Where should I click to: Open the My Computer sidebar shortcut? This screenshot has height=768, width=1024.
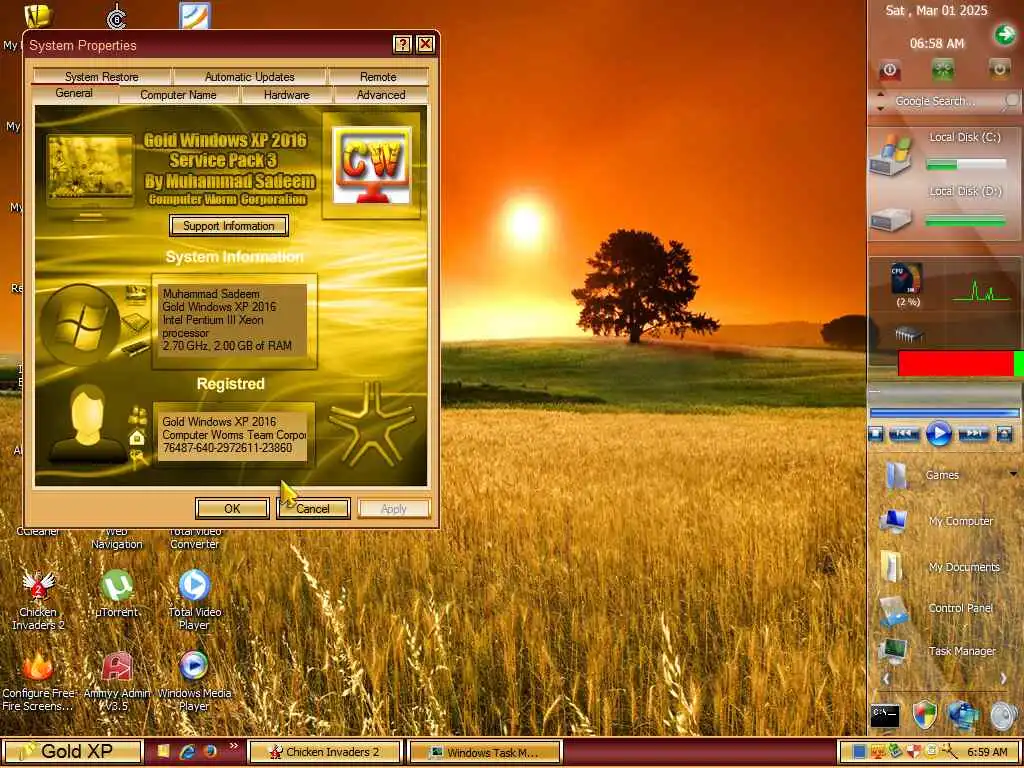click(936, 521)
